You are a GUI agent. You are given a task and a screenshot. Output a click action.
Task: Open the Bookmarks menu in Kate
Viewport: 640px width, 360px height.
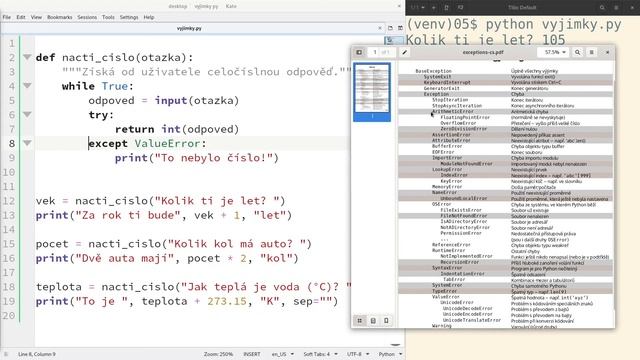pyautogui.click(x=60, y=17)
